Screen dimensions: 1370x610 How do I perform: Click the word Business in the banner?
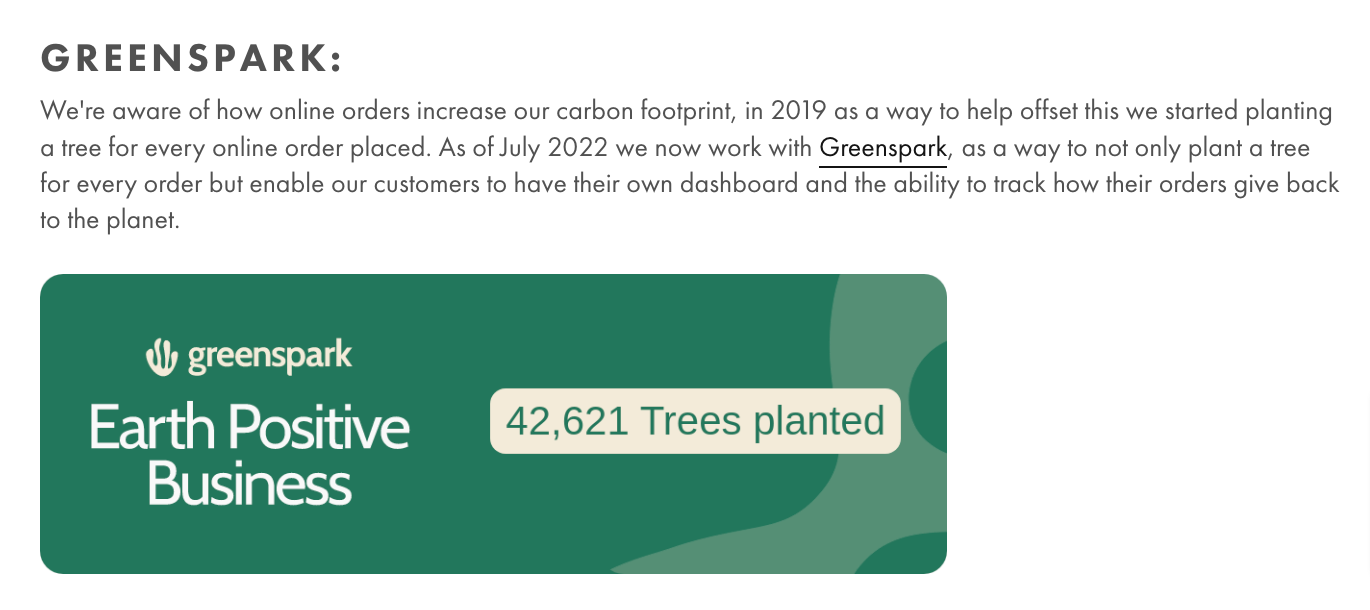[249, 485]
